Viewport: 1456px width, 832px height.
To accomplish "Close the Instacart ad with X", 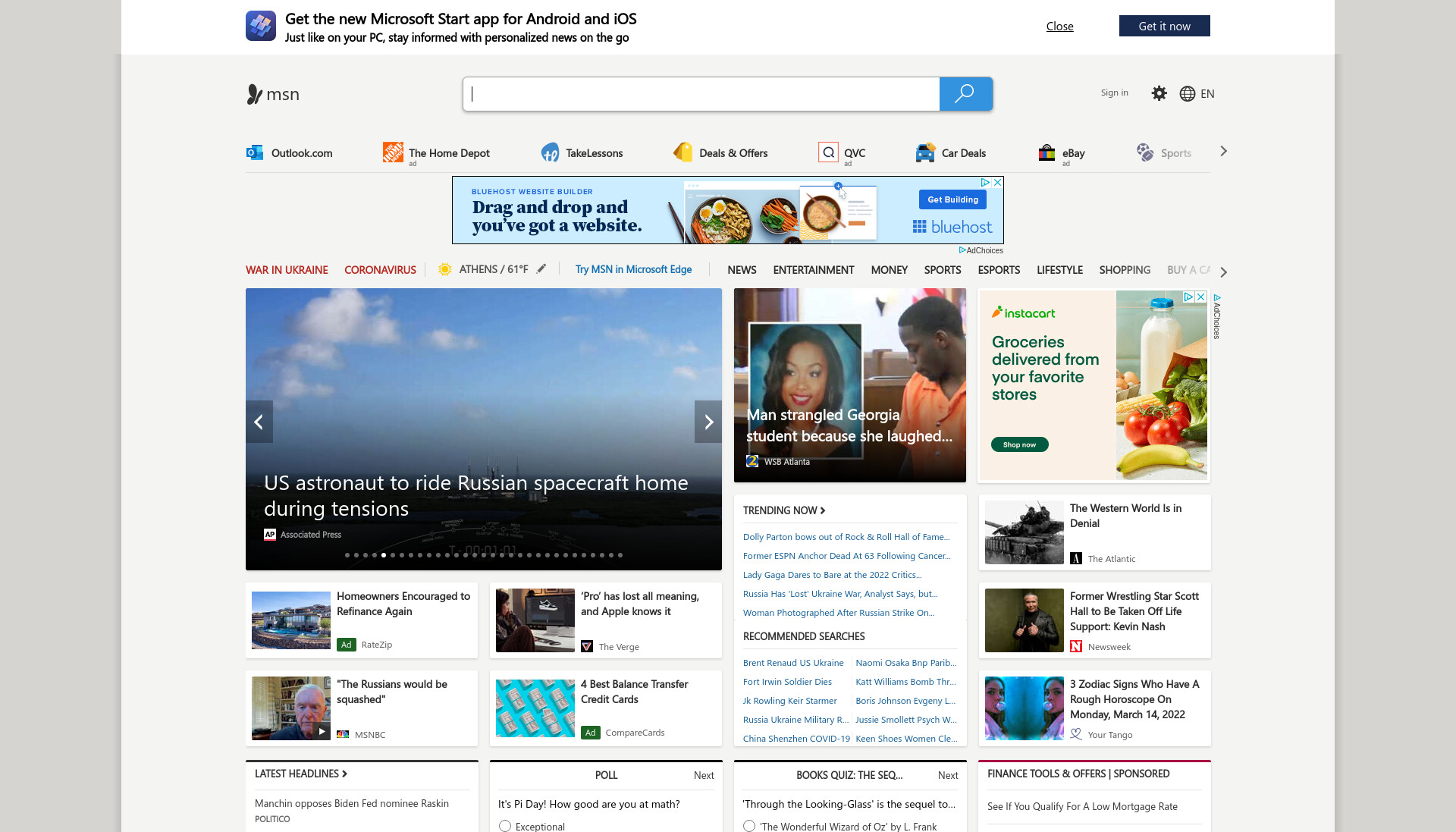I will pos(1201,297).
